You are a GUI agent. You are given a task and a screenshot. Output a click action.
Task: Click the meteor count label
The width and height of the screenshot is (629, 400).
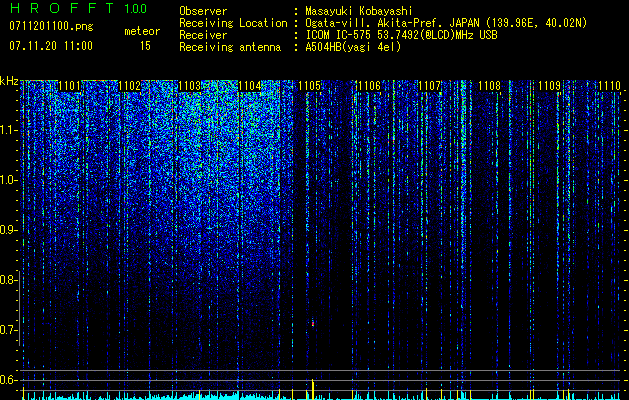point(142,31)
